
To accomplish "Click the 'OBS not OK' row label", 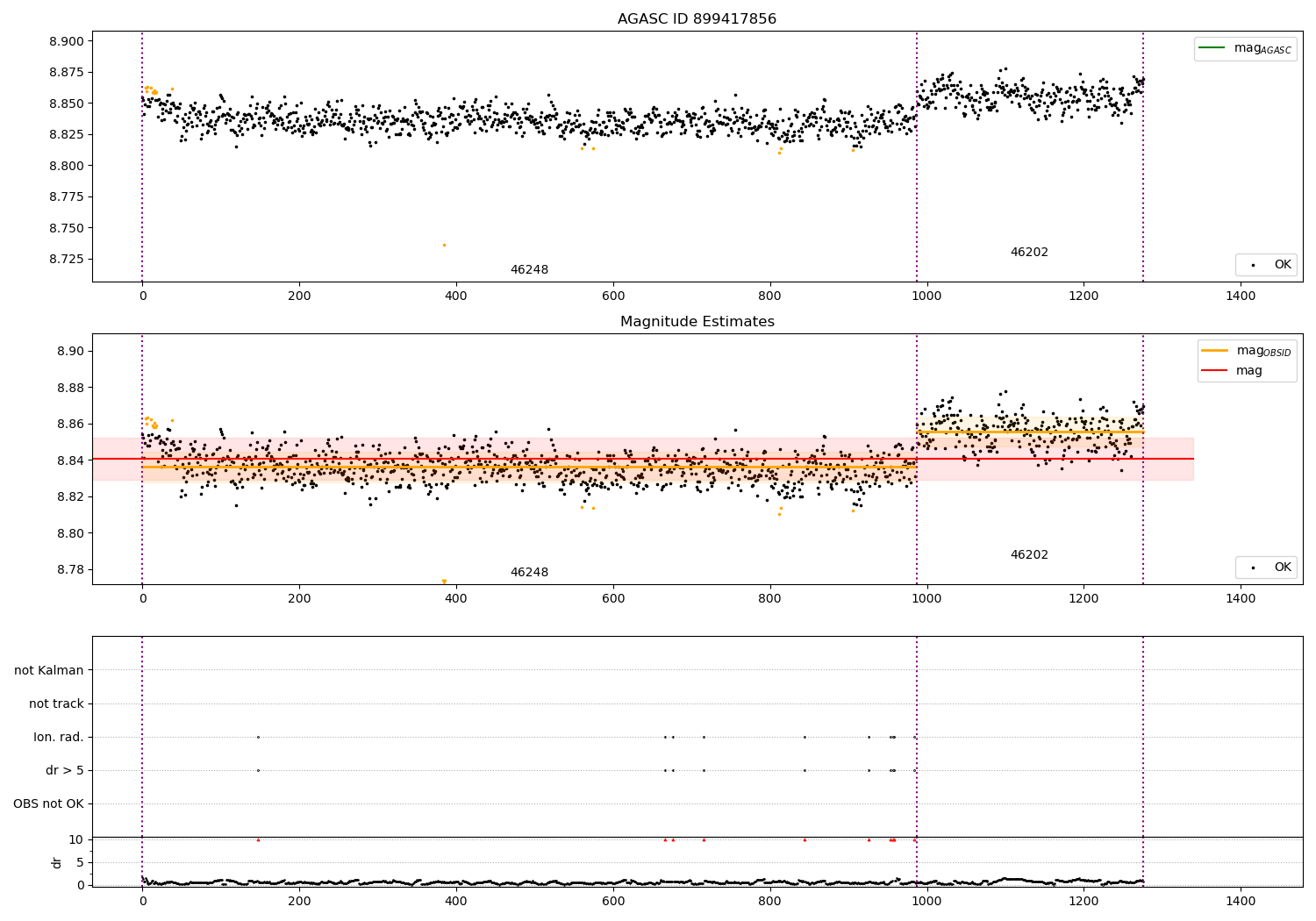I will pyautogui.click(x=48, y=804).
